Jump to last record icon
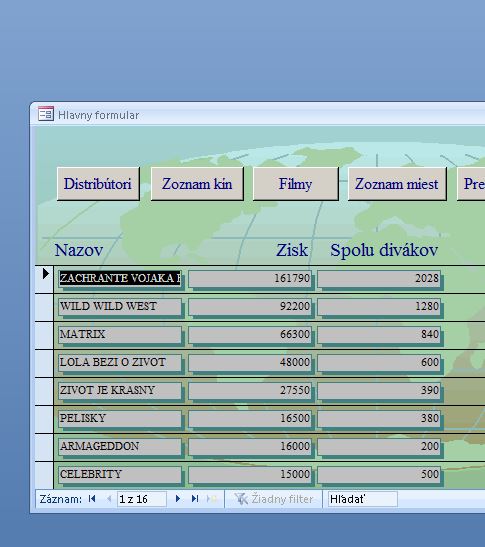The height and width of the screenshot is (547, 485). point(195,499)
